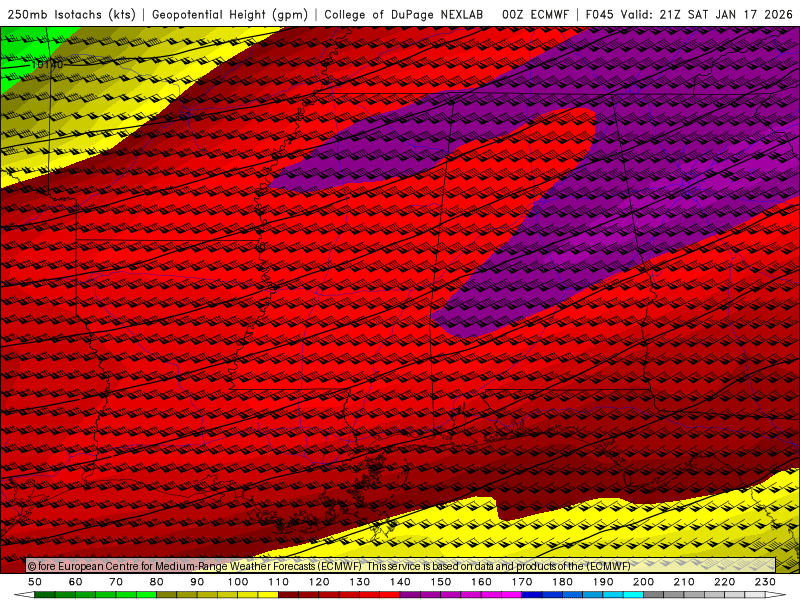Screen dimensions: 800x600
Task: Click legend value 70
Action: tap(116, 582)
